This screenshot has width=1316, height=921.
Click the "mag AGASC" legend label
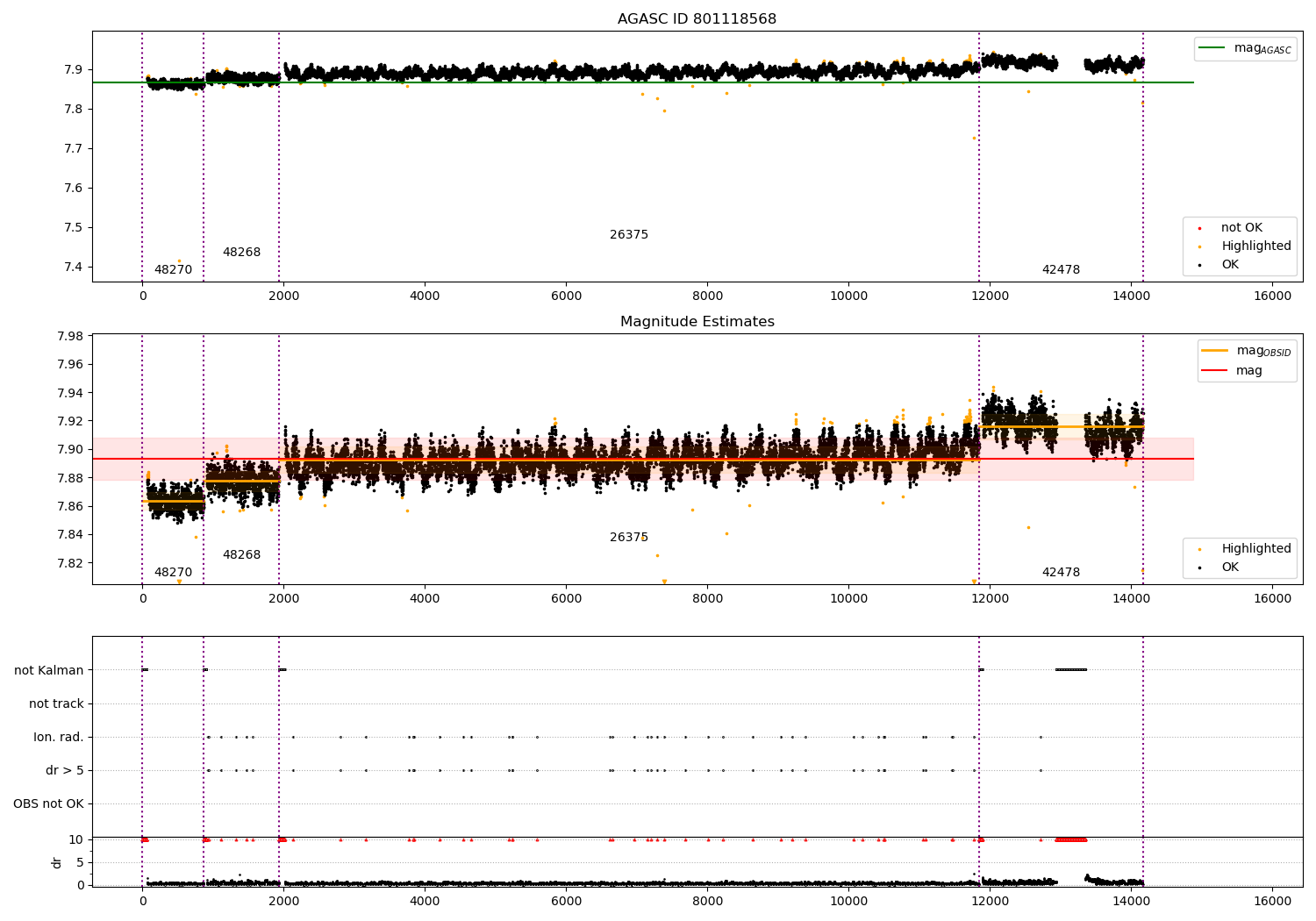tap(1262, 48)
